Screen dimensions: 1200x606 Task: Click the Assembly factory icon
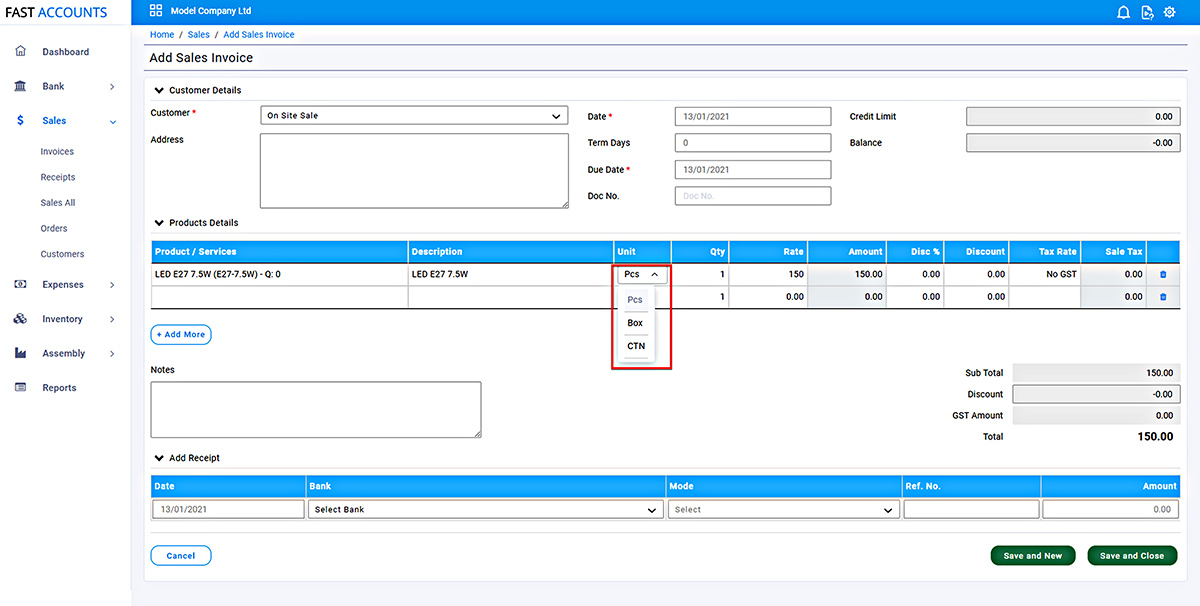point(21,353)
